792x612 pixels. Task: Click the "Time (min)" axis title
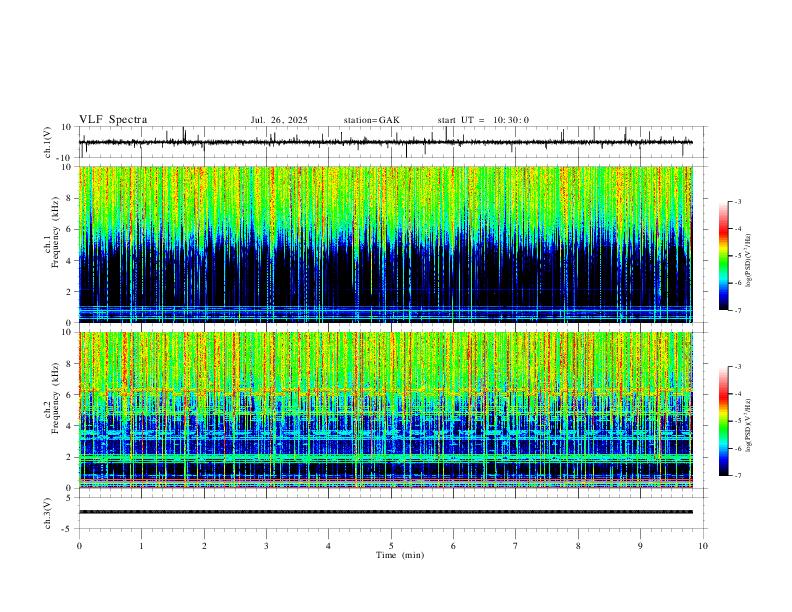400,555
